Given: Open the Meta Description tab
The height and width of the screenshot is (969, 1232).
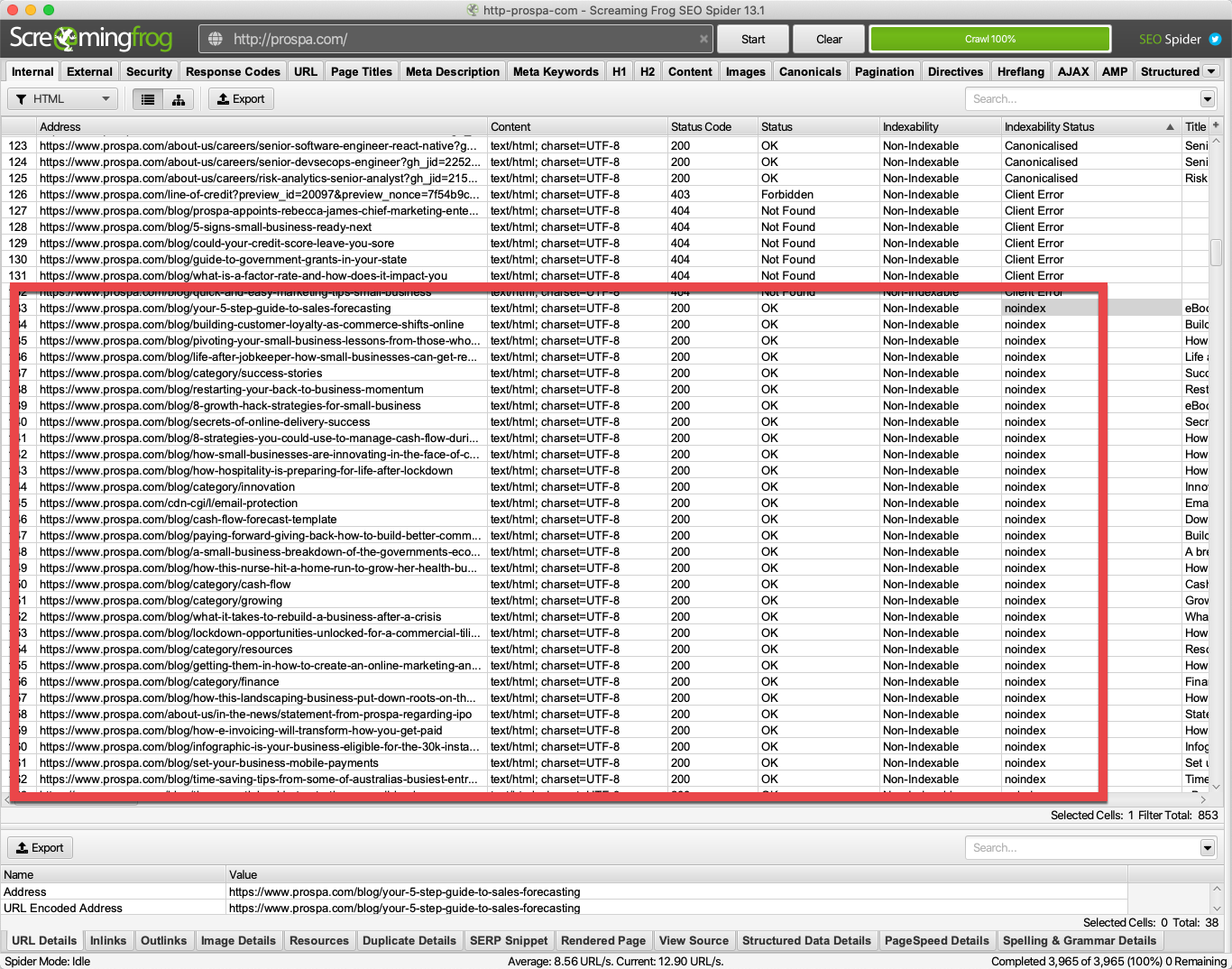Looking at the screenshot, I should [452, 71].
